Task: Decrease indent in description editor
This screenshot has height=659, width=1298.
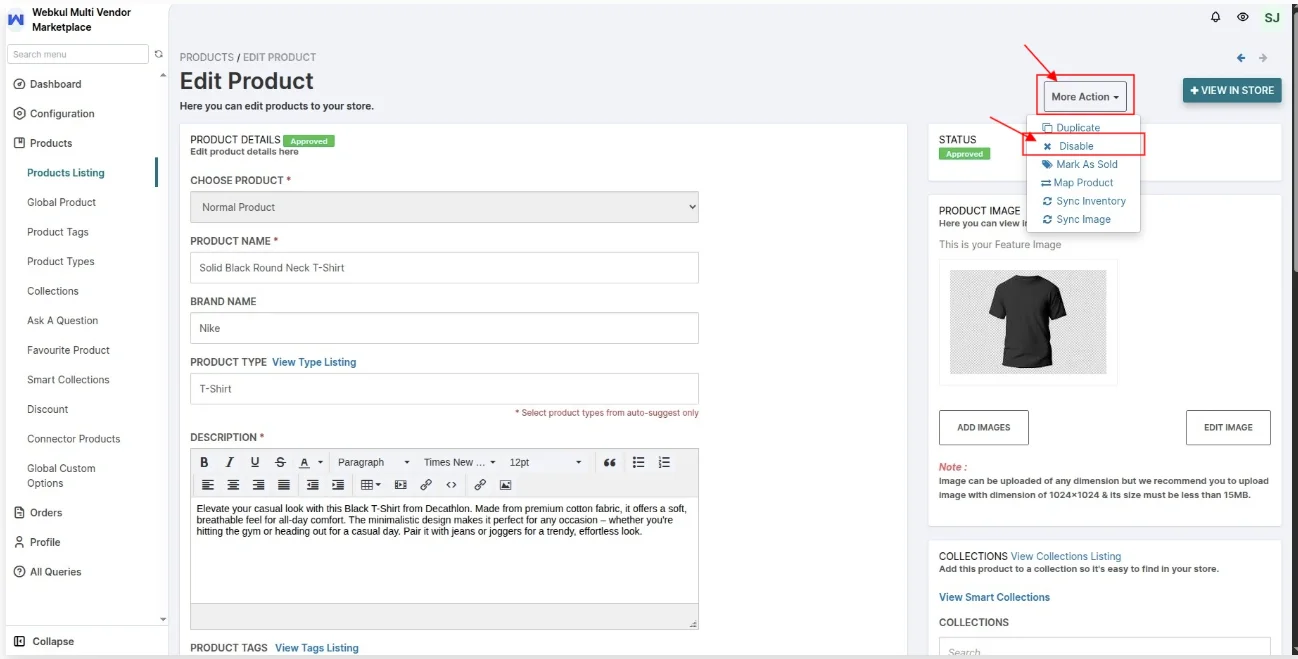Action: (313, 485)
